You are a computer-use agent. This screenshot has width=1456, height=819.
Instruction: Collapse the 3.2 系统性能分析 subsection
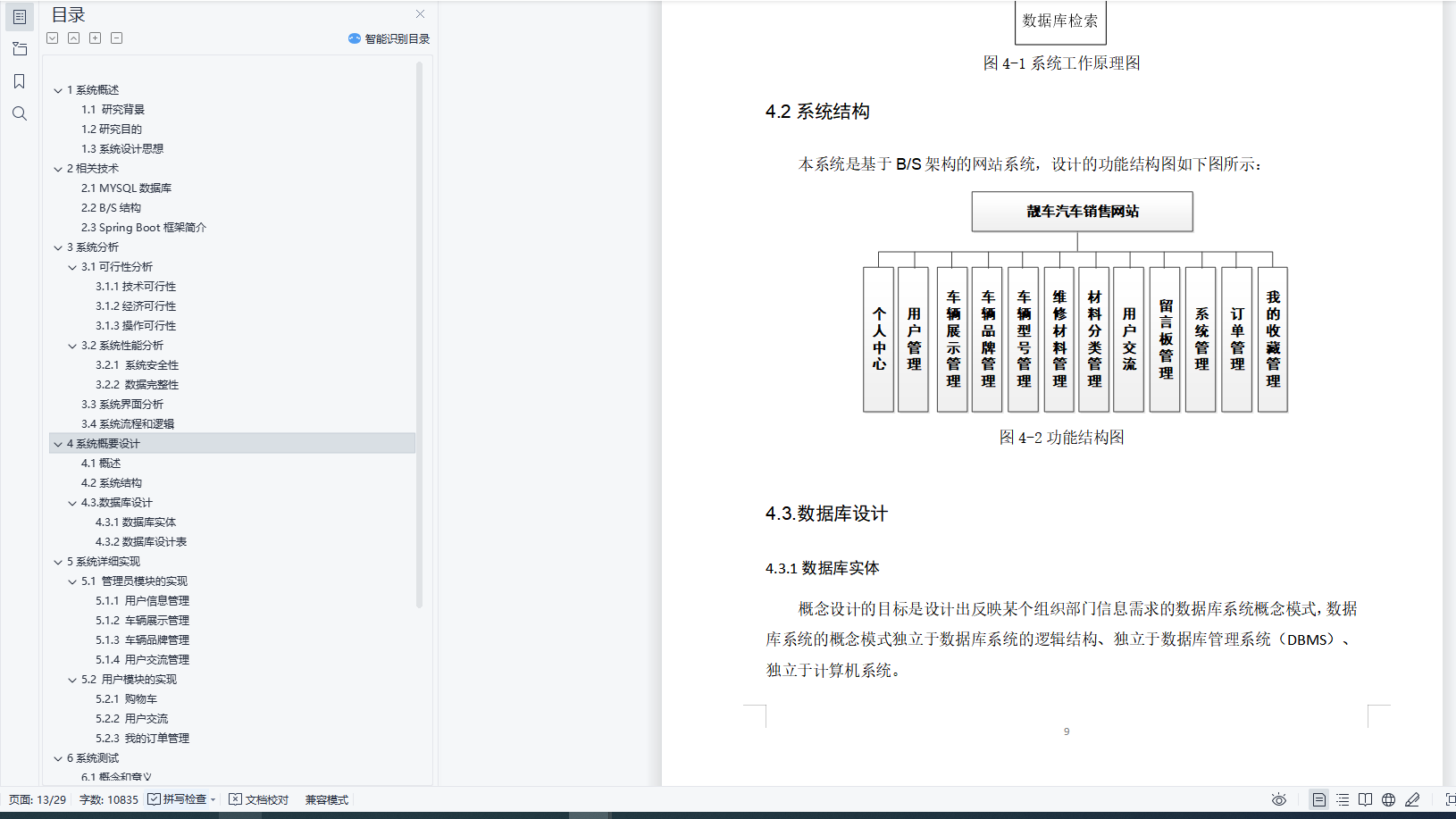point(72,346)
